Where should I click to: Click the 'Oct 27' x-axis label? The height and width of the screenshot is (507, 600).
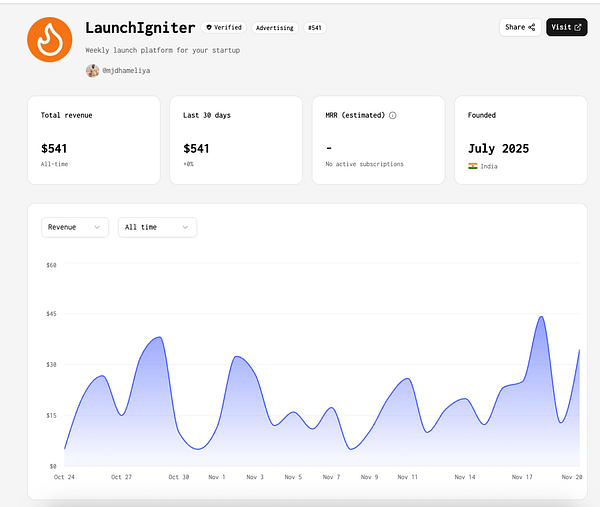click(121, 477)
